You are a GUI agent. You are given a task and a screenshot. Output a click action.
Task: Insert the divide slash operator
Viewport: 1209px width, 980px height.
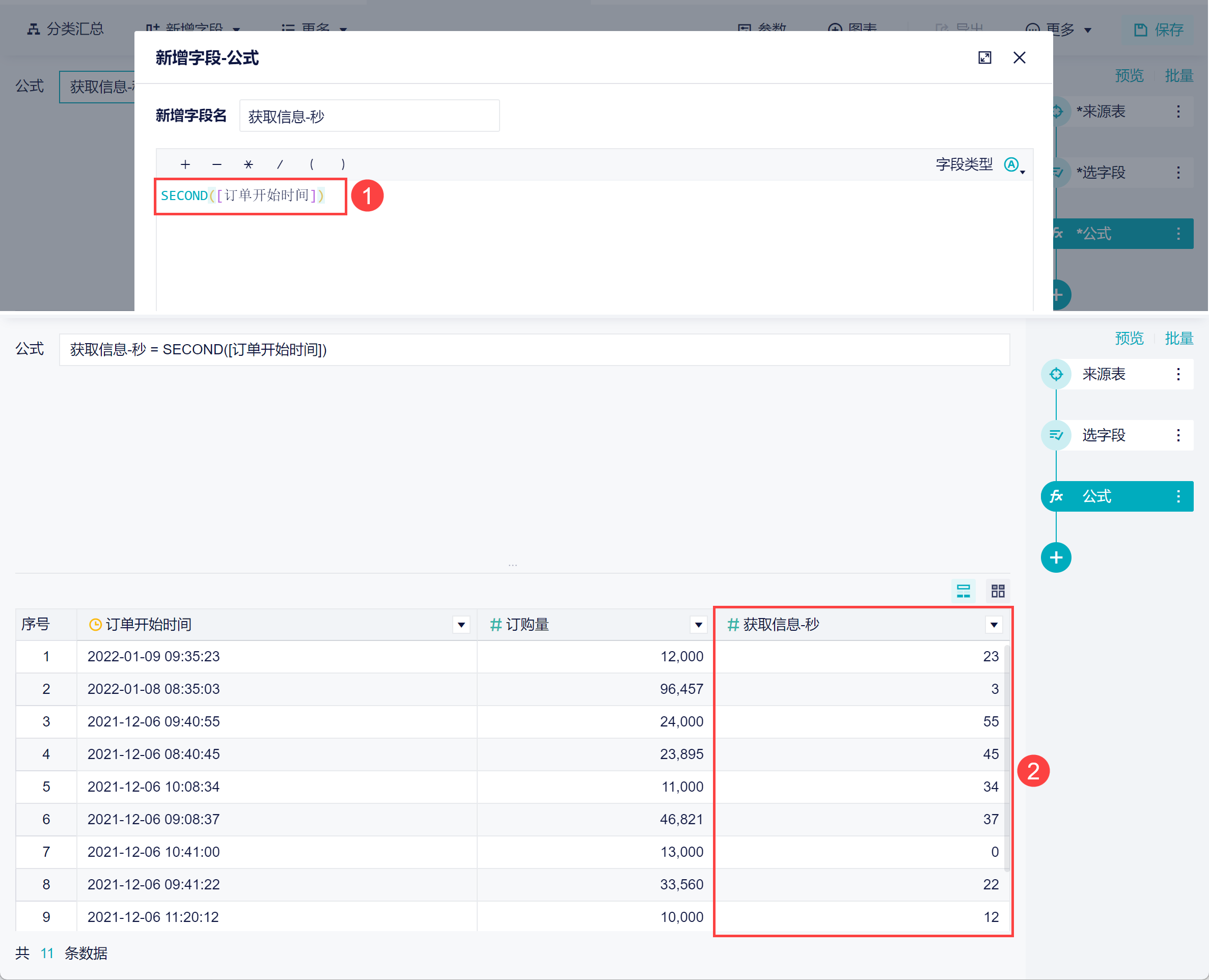pyautogui.click(x=280, y=164)
